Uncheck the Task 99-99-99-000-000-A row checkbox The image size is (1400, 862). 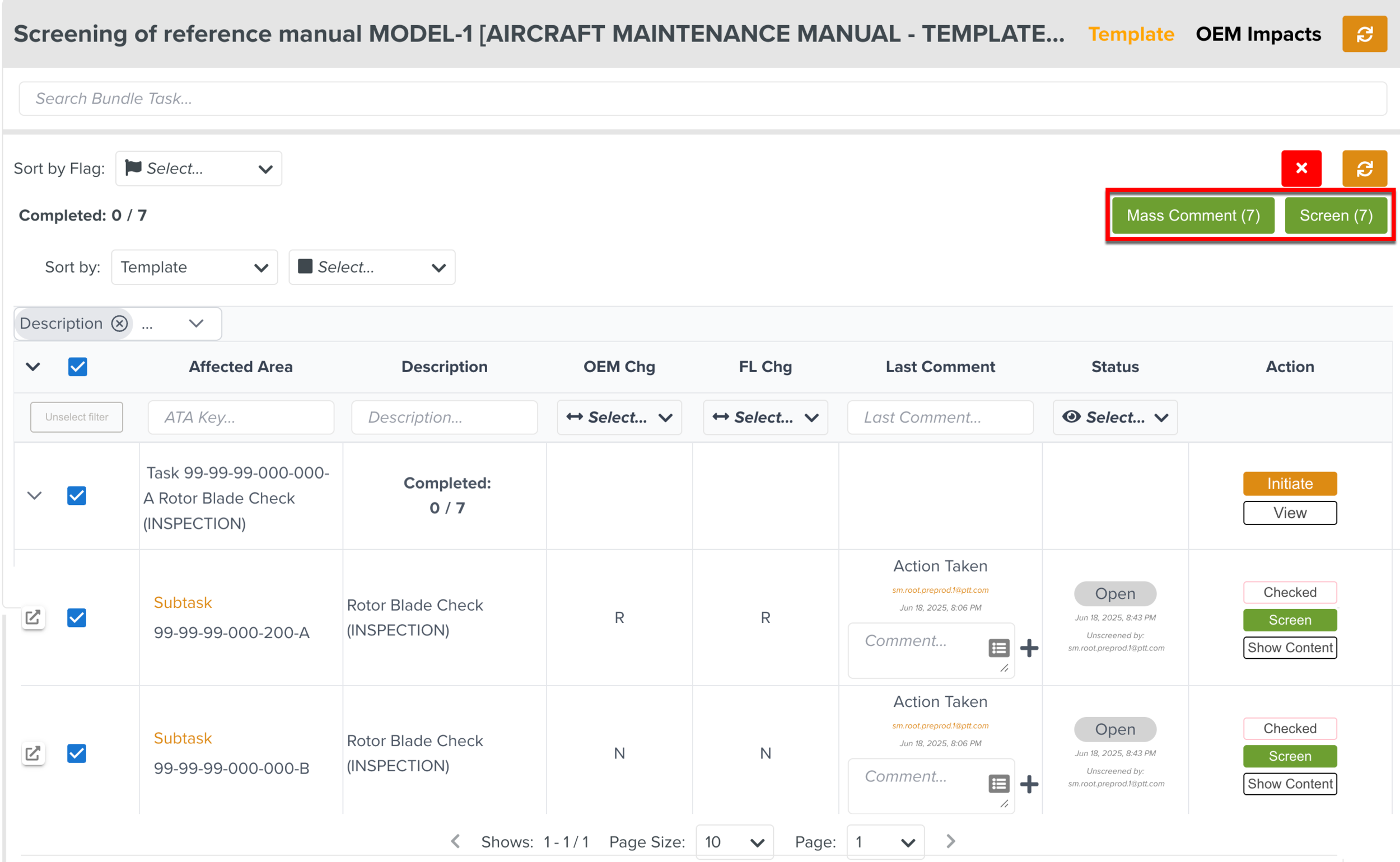76,495
